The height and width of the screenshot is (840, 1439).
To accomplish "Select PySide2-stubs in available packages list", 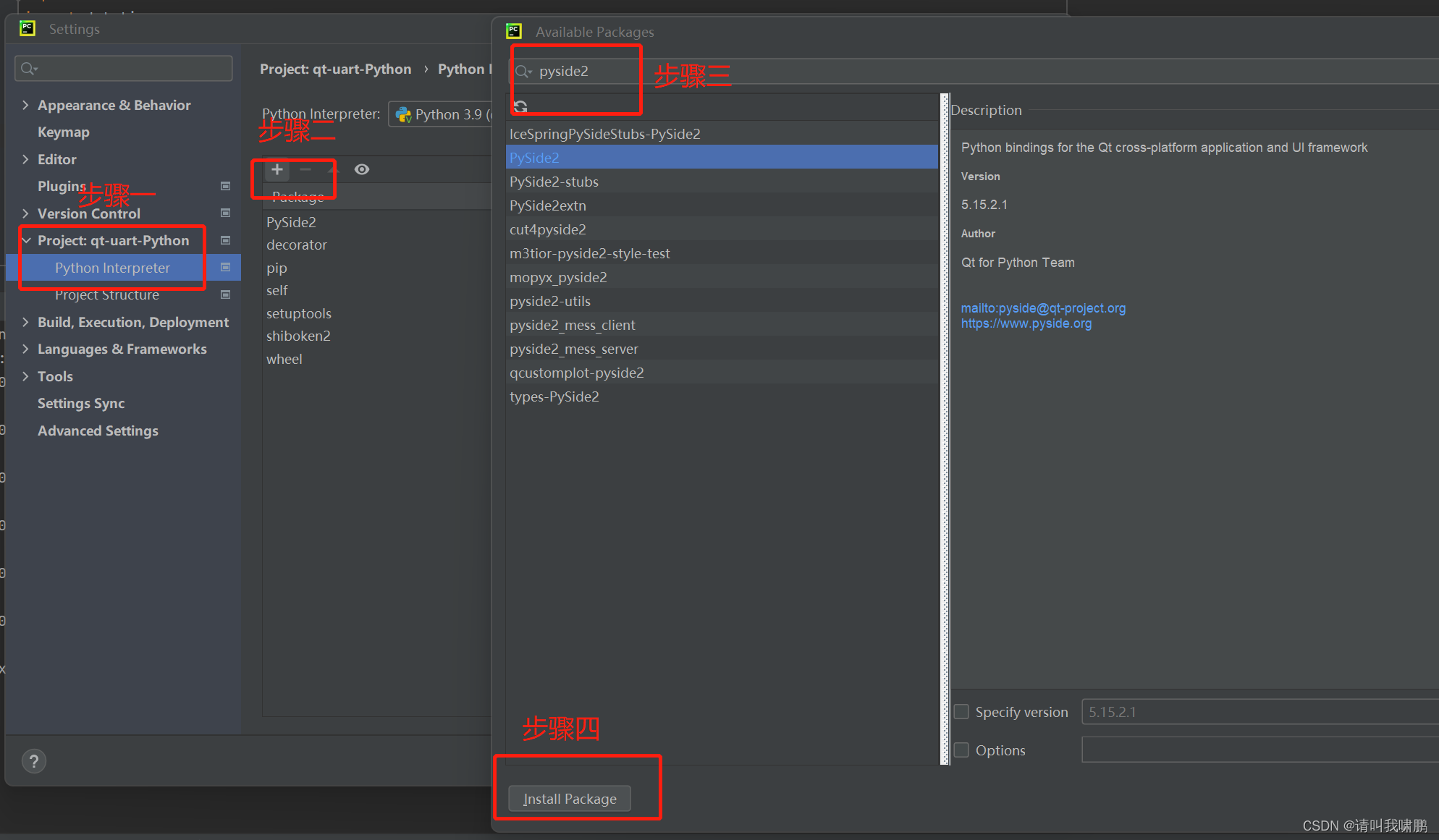I will (x=554, y=182).
